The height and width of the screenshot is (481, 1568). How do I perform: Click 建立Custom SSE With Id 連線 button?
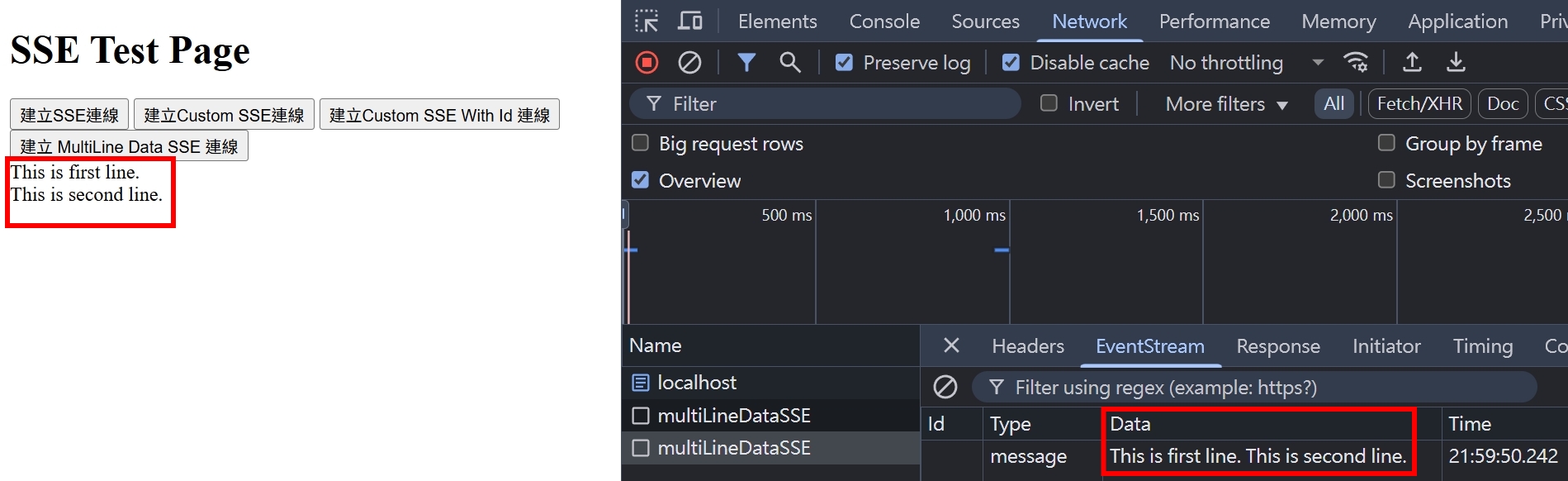[x=439, y=115]
